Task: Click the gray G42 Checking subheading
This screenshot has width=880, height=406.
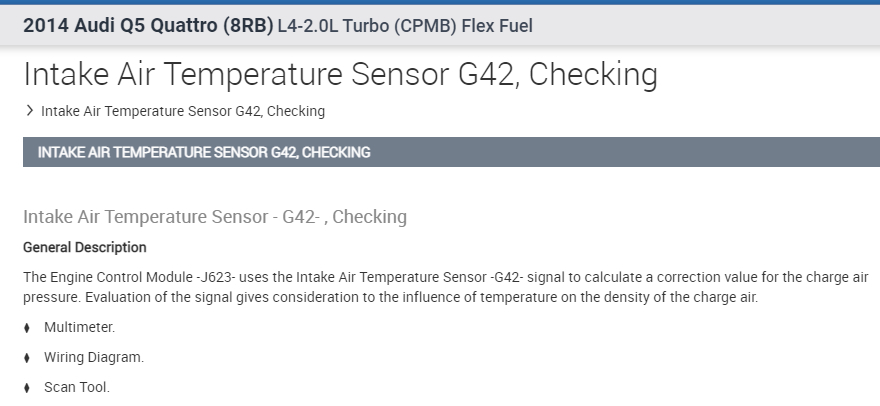Action: click(x=215, y=216)
